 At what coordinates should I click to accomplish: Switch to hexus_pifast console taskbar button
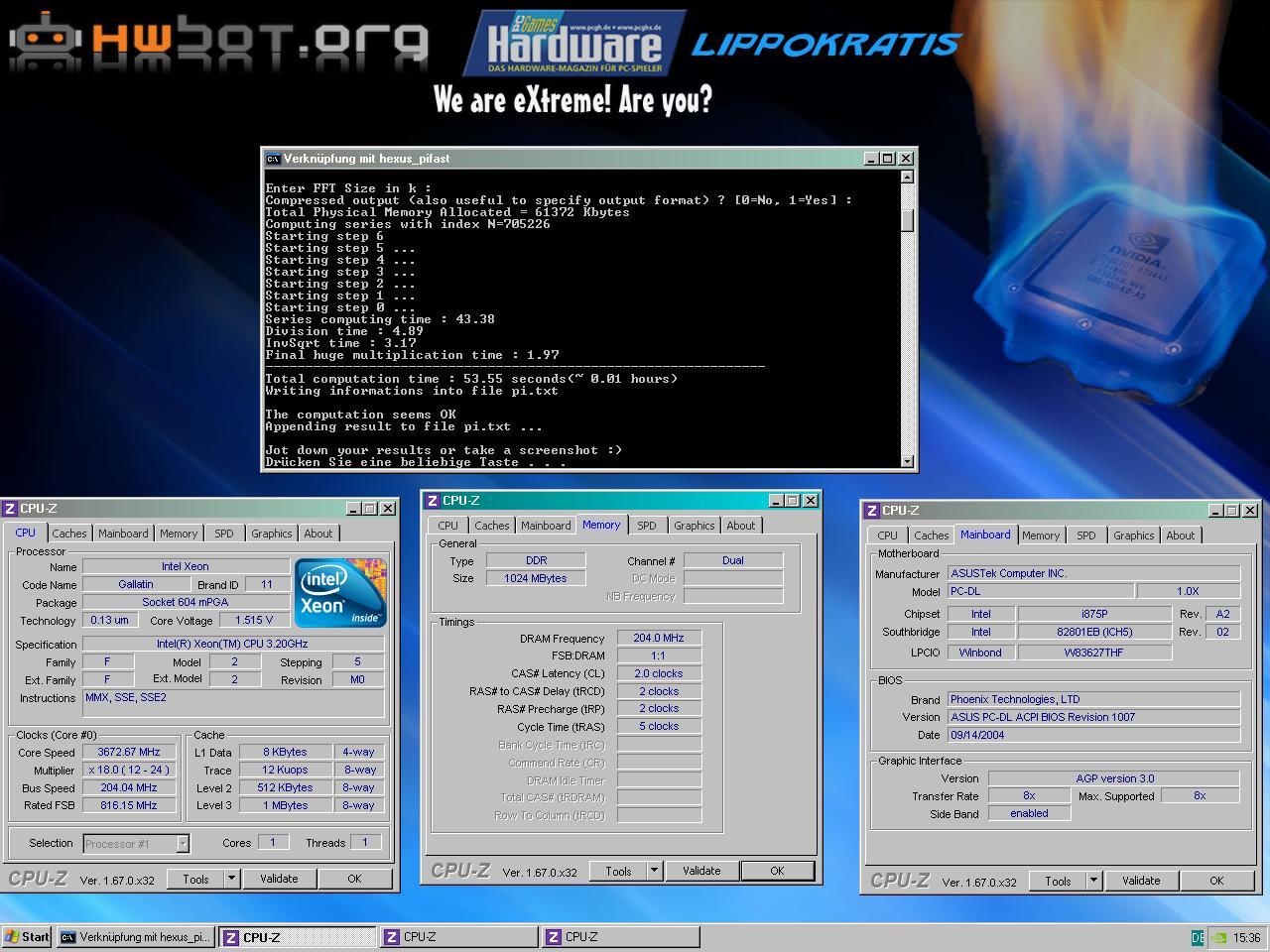[135, 937]
